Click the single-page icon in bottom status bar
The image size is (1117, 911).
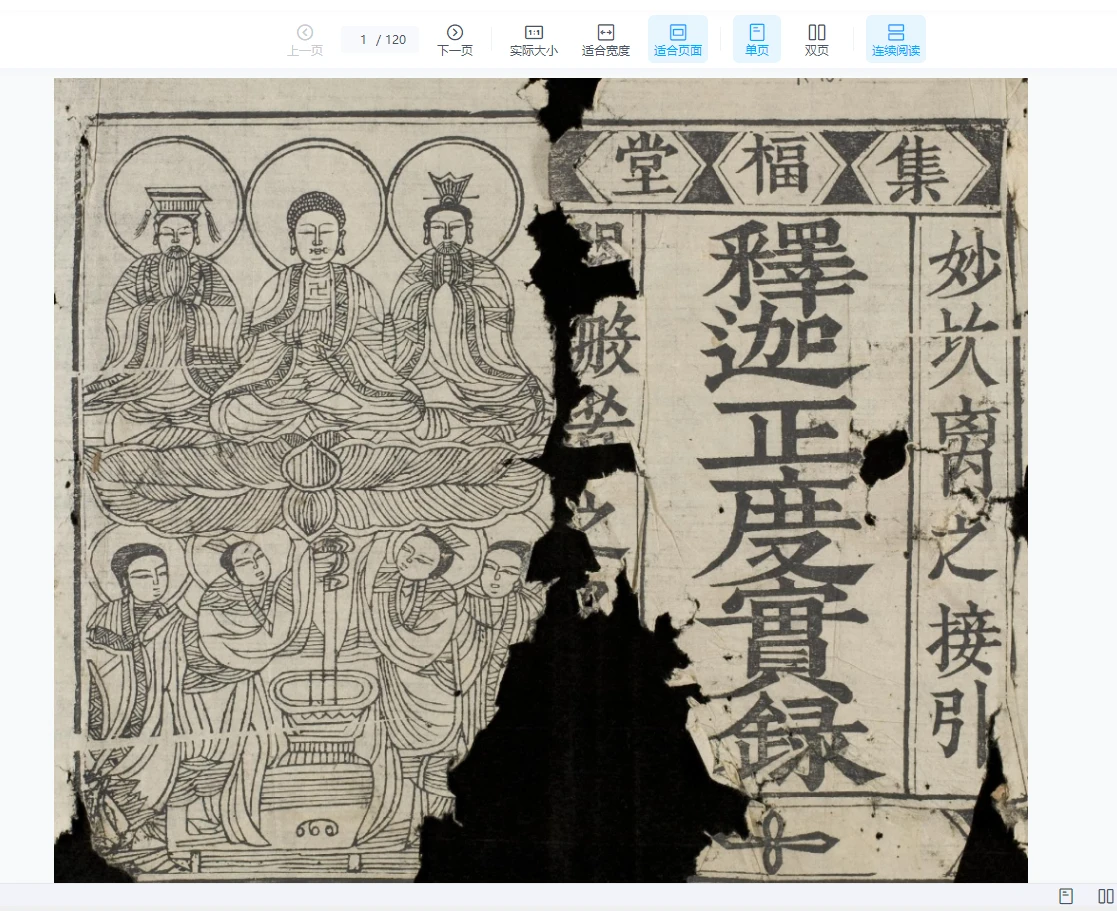click(1066, 896)
